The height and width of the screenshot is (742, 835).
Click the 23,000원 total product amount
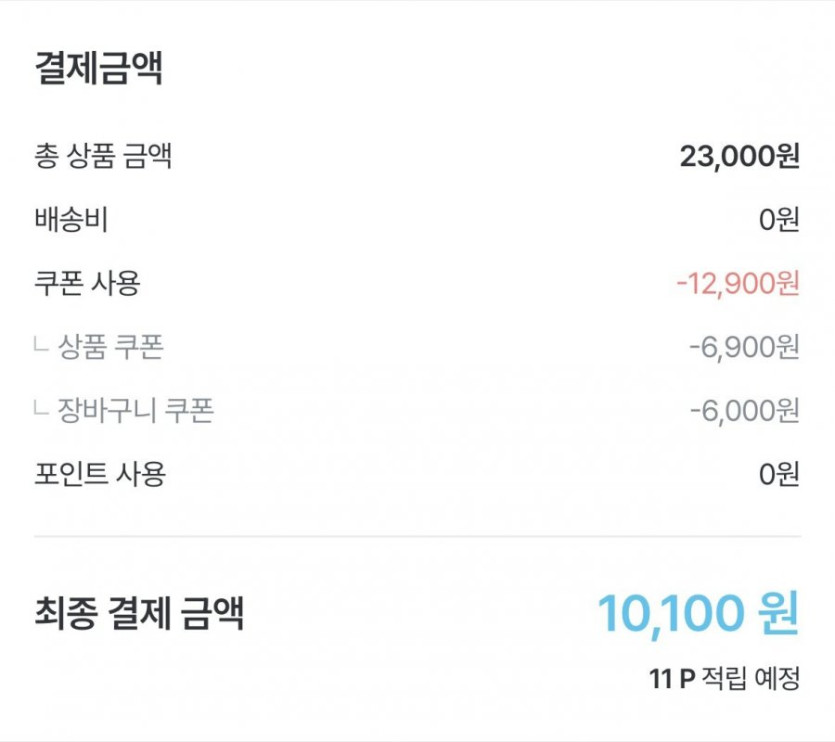tap(739, 156)
